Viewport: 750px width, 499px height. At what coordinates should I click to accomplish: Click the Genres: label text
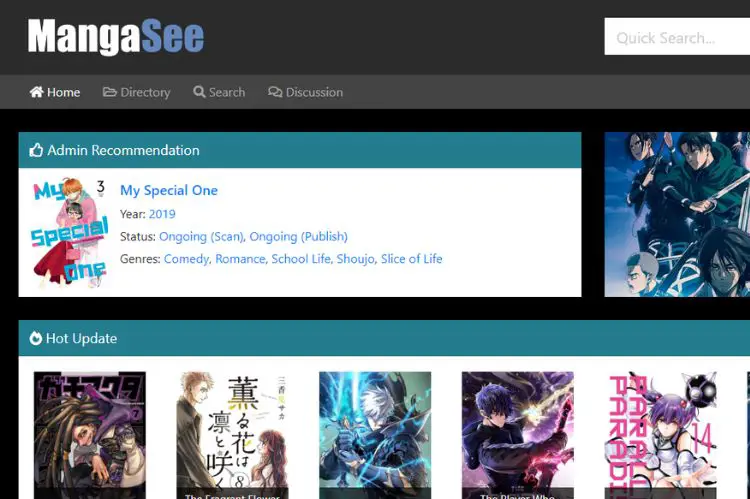click(140, 259)
